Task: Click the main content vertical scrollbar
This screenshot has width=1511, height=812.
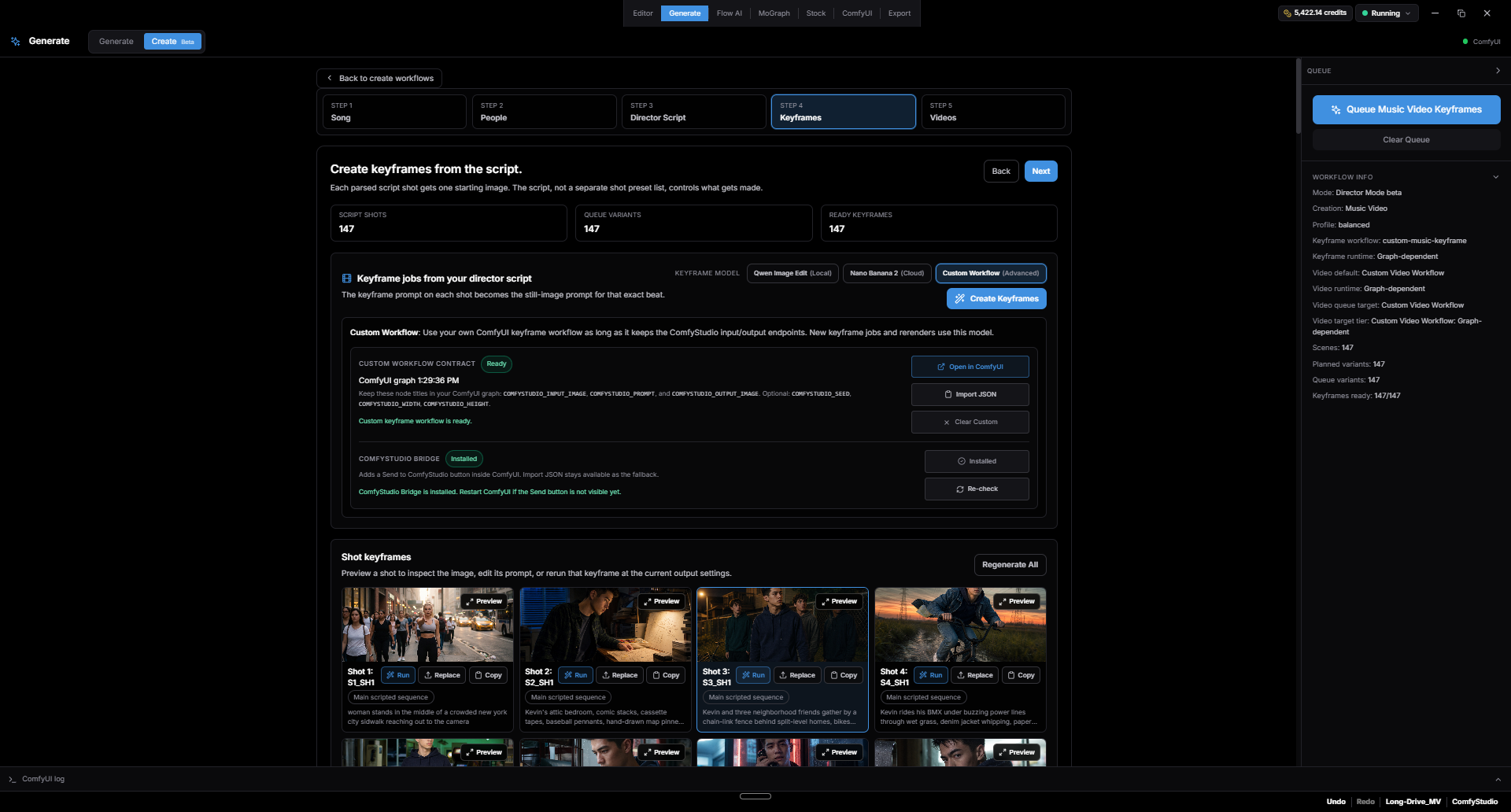Action: coord(1299,96)
